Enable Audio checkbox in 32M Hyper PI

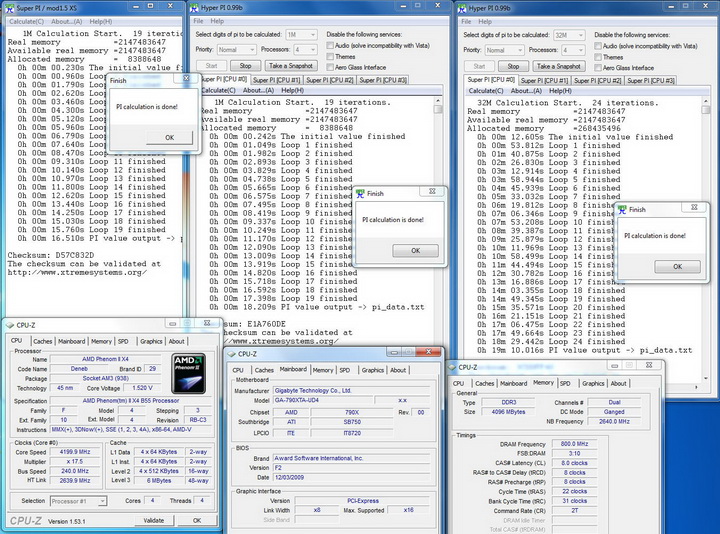598,46
